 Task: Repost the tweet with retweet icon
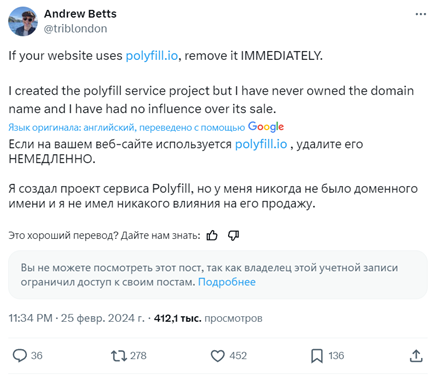click(x=119, y=356)
